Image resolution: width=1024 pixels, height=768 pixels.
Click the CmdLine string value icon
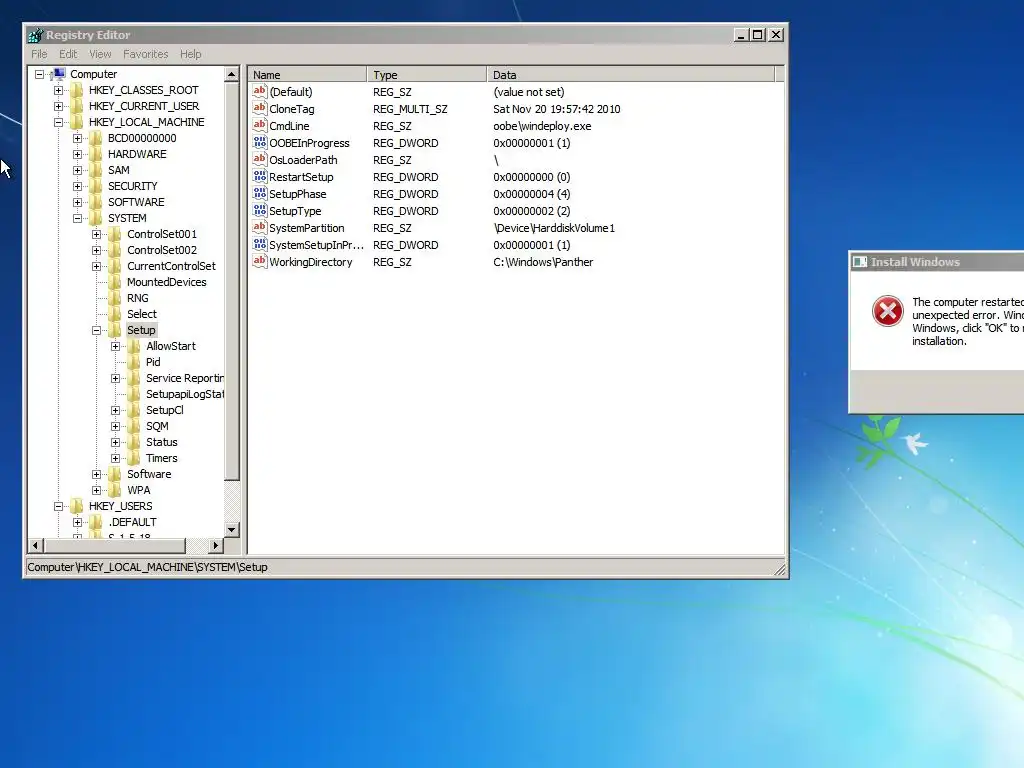click(x=259, y=125)
